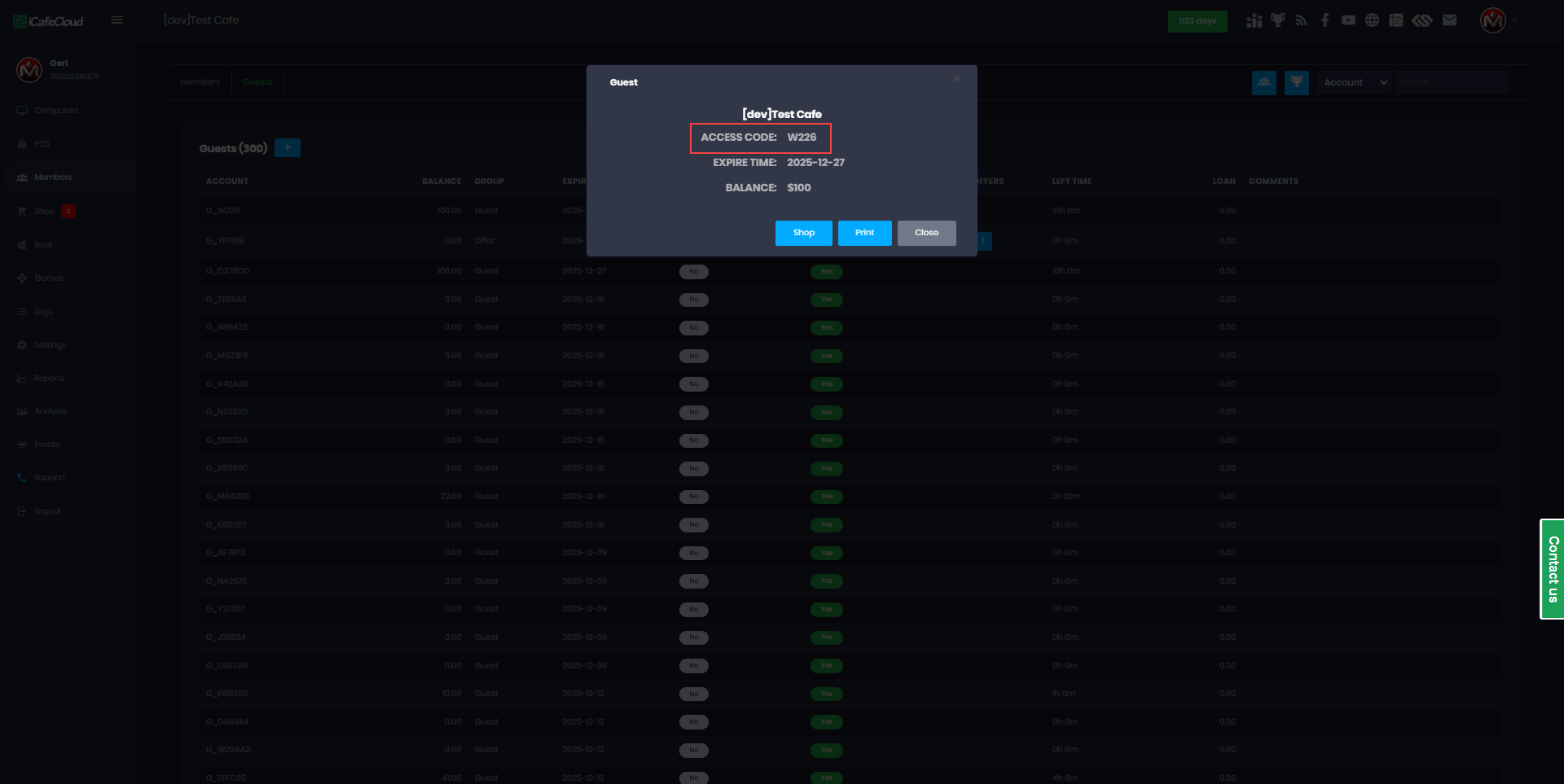Expand the user avatar menu in top bar
This screenshot has width=1564, height=784.
[1497, 20]
